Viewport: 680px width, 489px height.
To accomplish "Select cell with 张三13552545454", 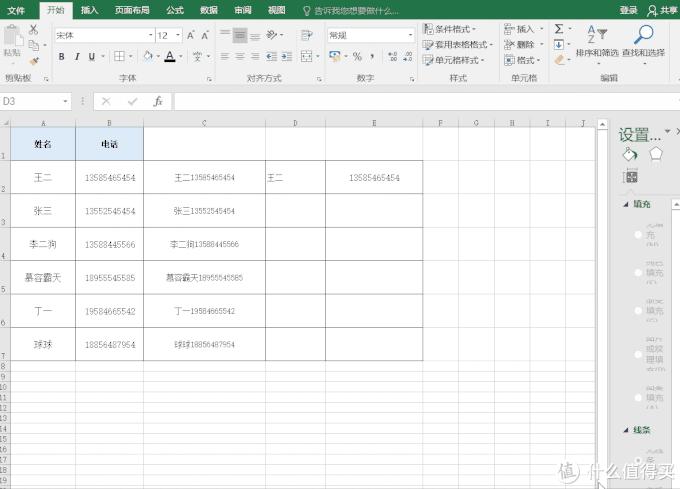I will click(204, 211).
